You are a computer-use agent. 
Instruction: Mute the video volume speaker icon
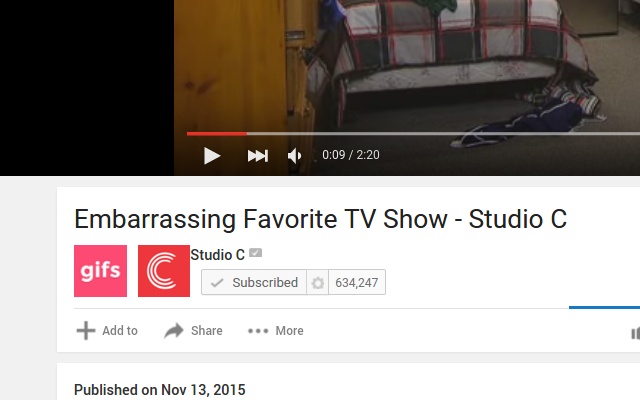(x=295, y=156)
